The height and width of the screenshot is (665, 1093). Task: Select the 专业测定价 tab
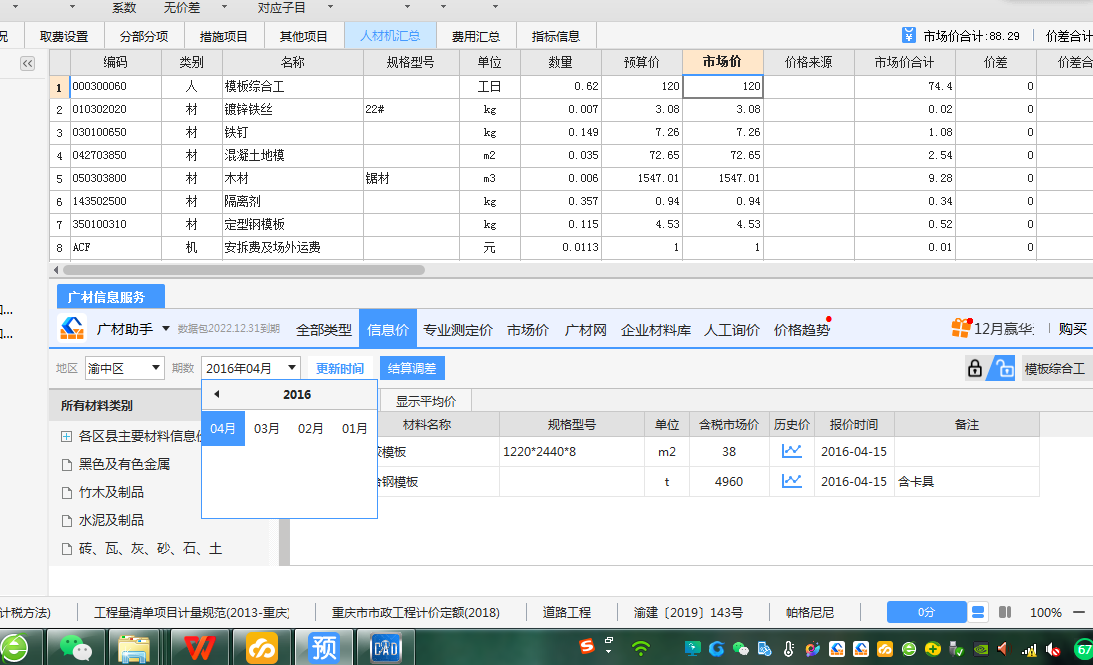tap(458, 330)
